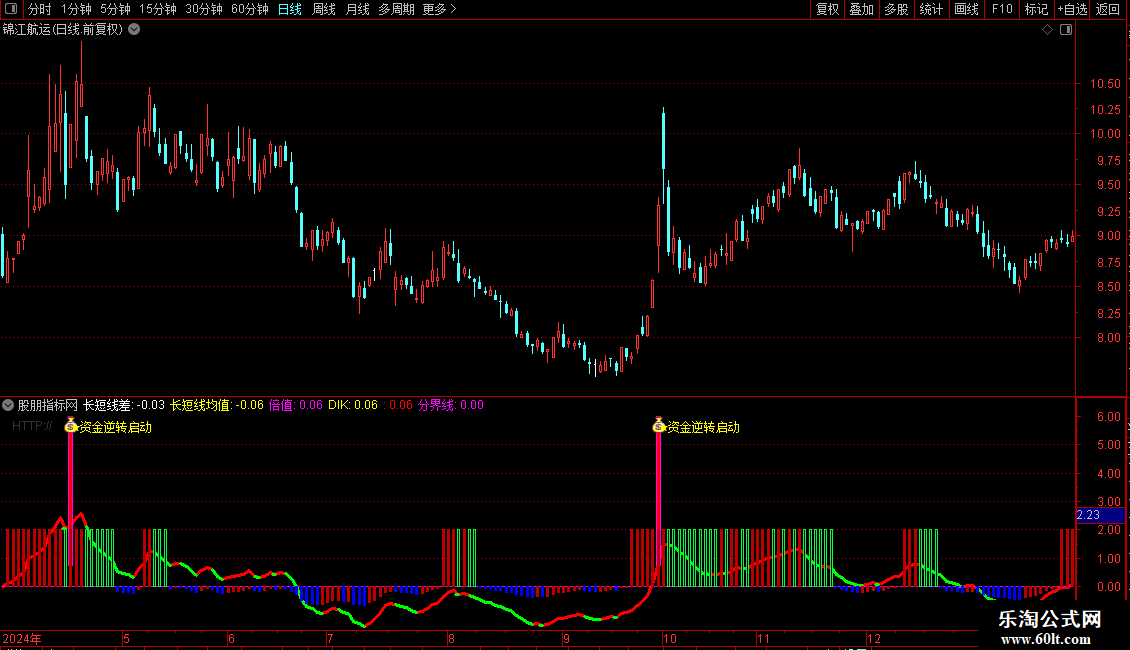Switch to 月线 monthly chart
1130x650 pixels.
(x=357, y=9)
